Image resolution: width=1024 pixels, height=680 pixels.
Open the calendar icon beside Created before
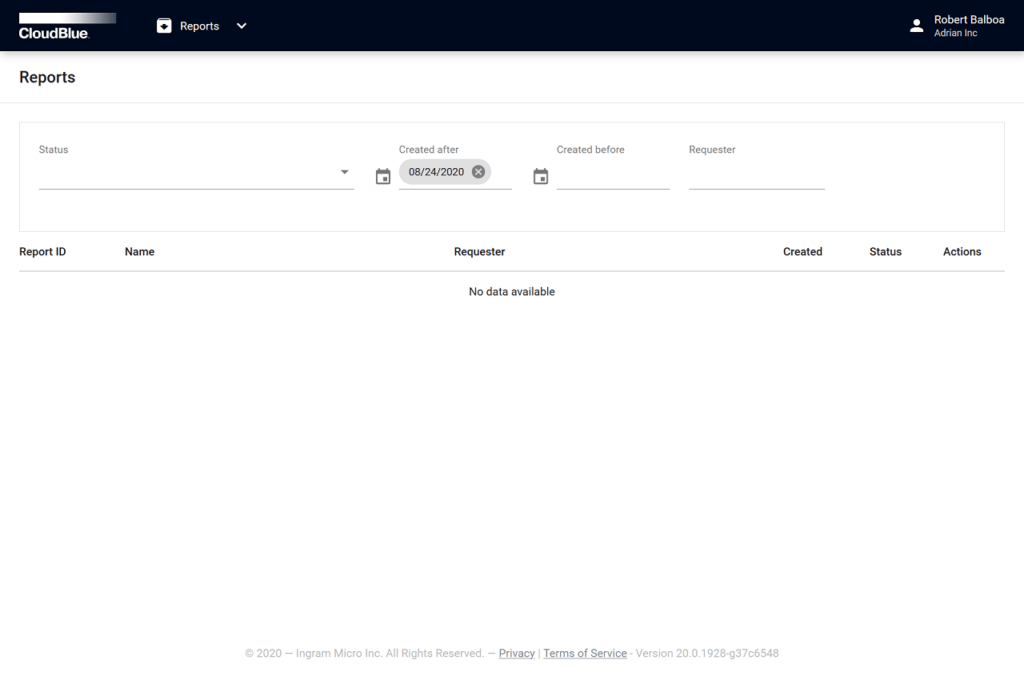coord(540,175)
